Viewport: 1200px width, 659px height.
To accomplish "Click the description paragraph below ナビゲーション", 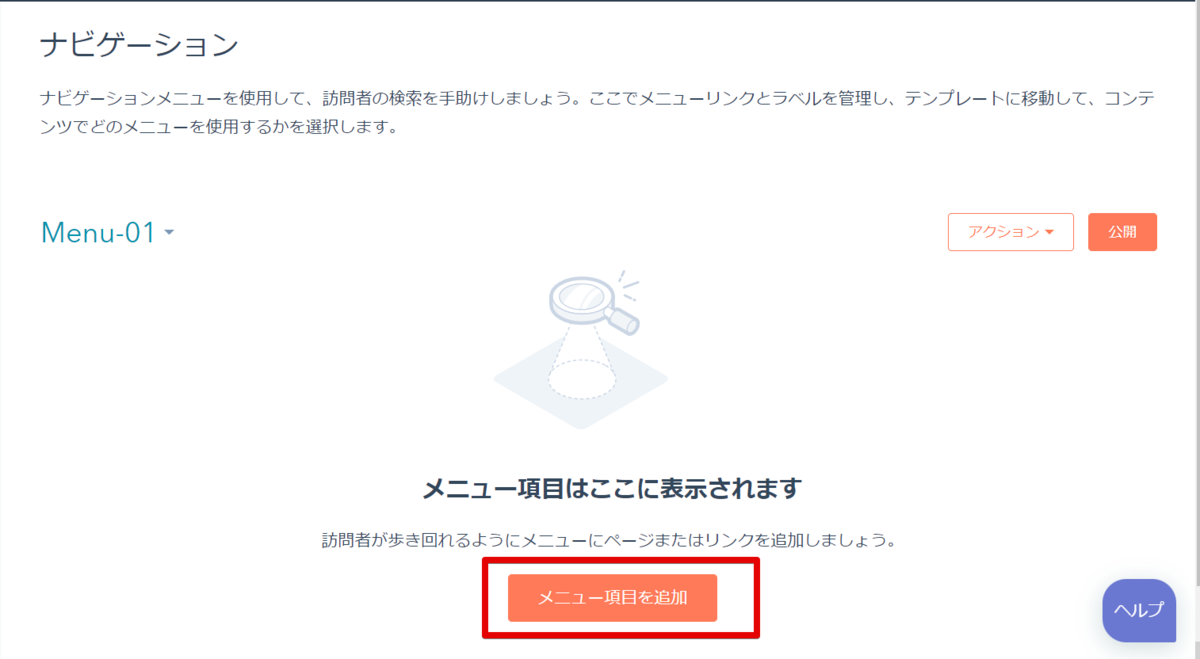I will pos(597,113).
